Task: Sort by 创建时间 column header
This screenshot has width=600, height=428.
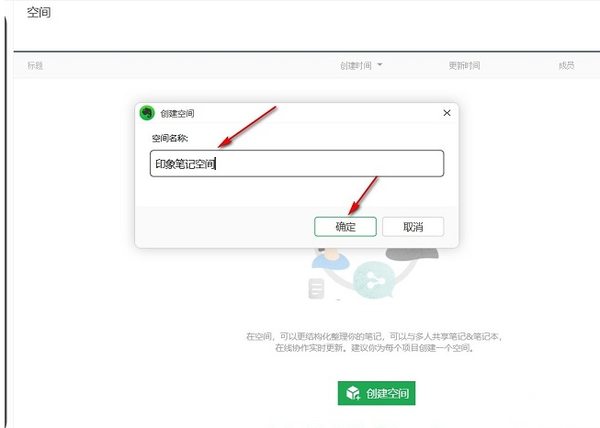Action: pos(356,66)
